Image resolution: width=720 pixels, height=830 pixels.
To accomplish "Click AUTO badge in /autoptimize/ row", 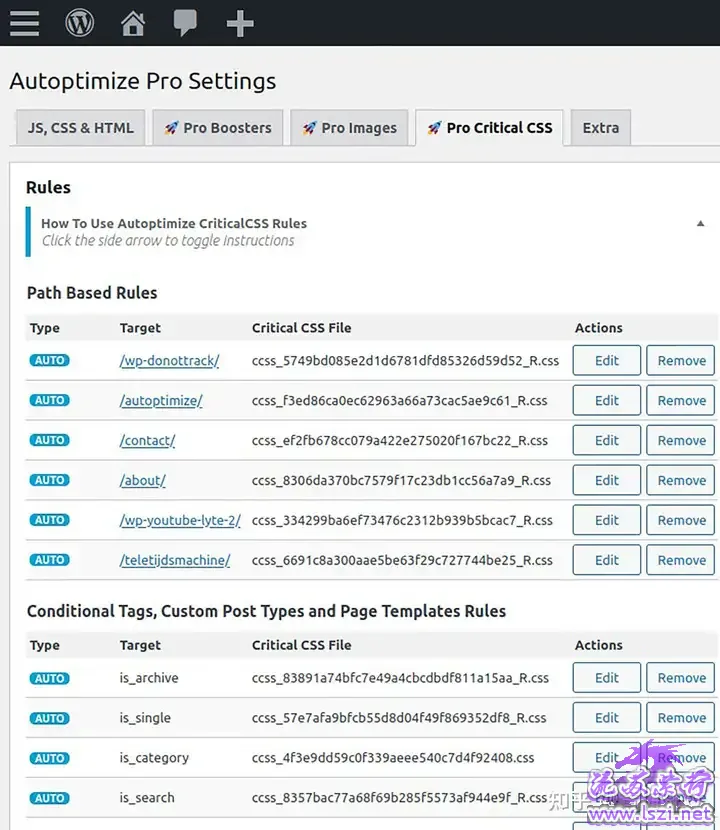I will 49,400.
